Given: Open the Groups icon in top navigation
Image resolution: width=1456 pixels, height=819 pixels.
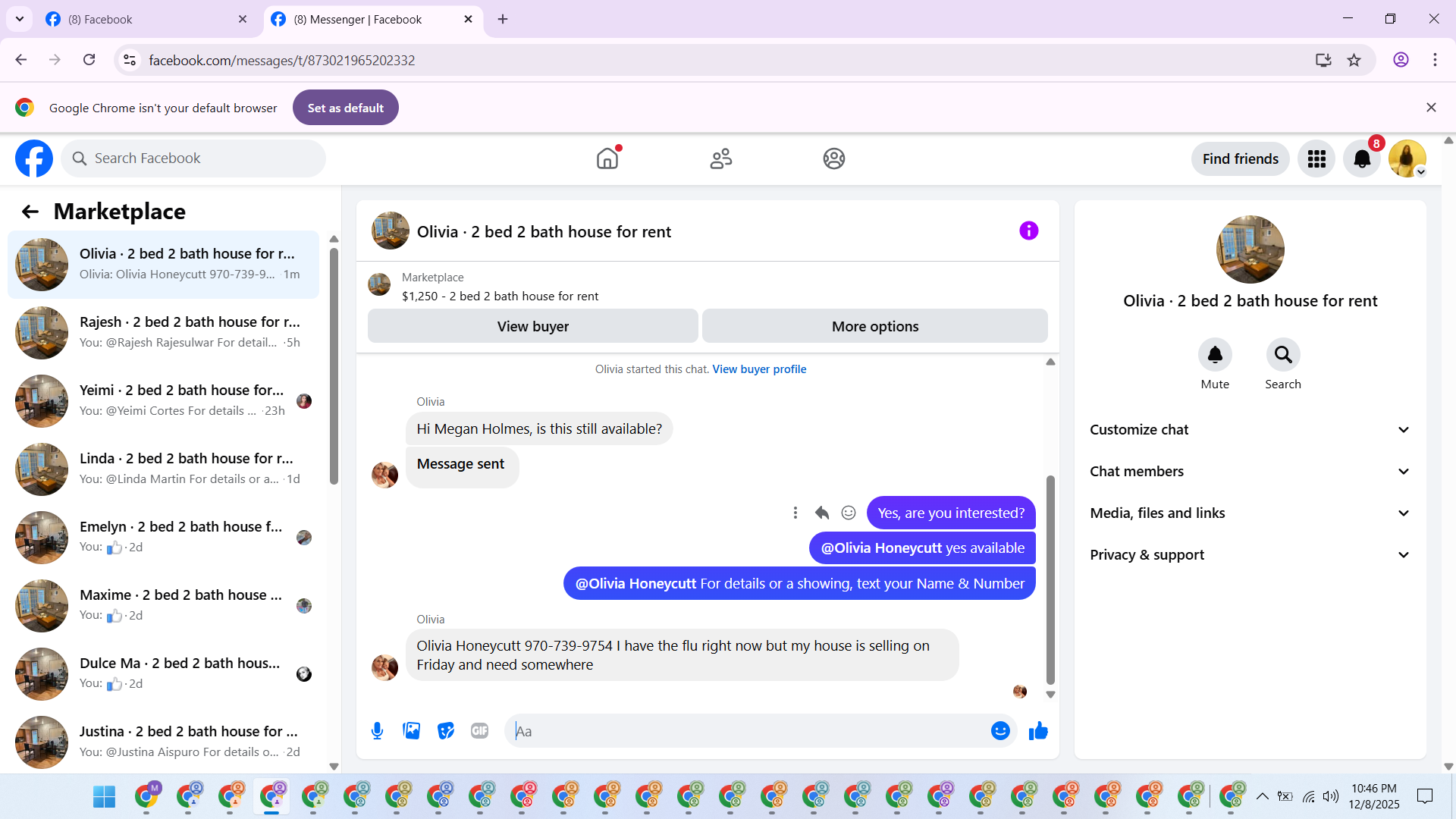Looking at the screenshot, I should (x=834, y=158).
